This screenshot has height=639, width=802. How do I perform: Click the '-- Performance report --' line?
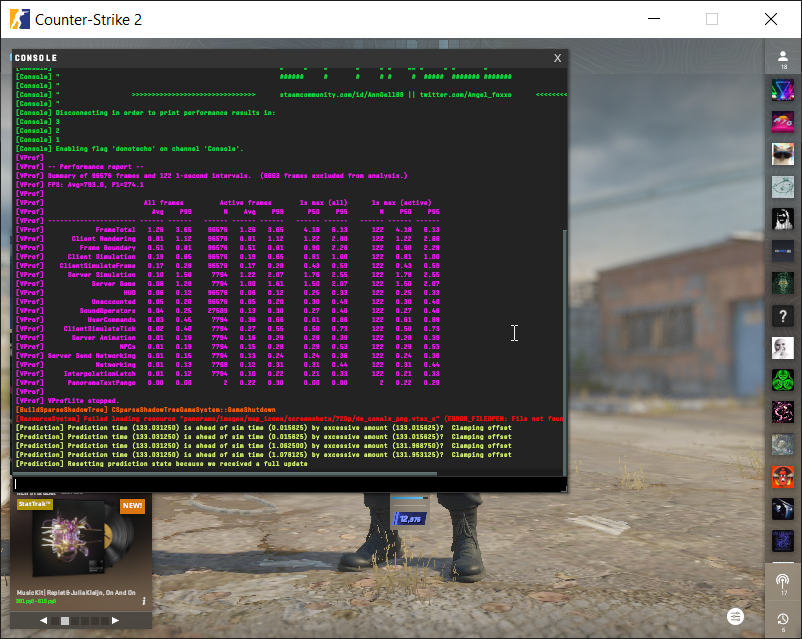click(96, 167)
